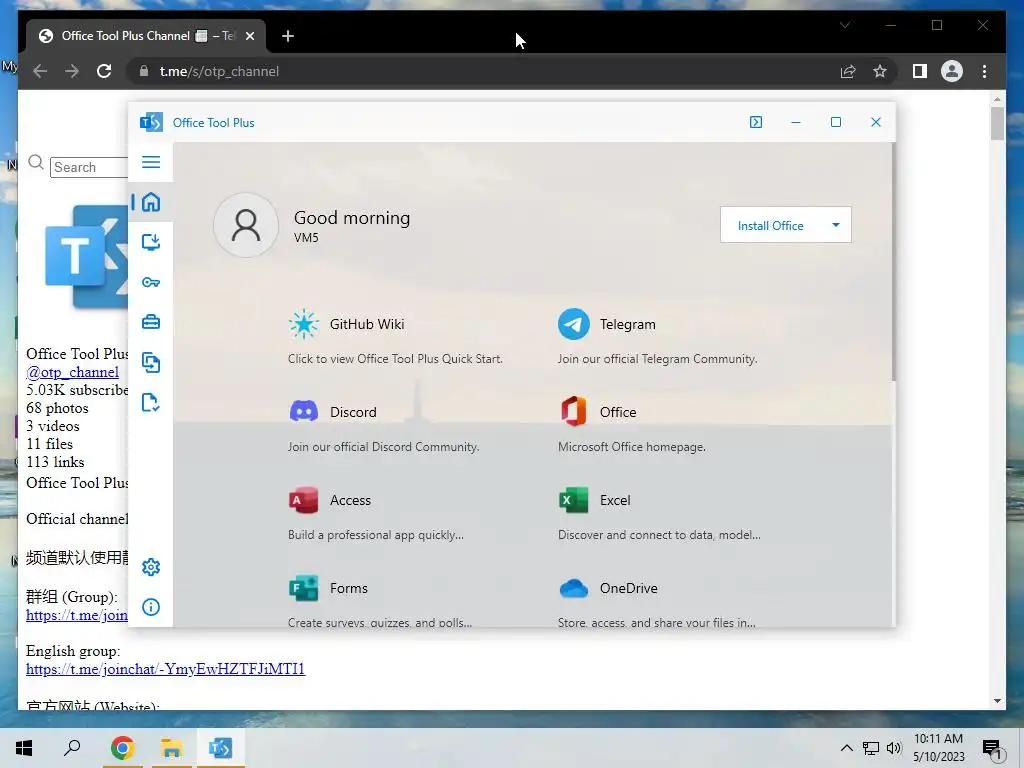Expand the Install Office dropdown arrow
This screenshot has height=768, width=1024.
tap(835, 225)
